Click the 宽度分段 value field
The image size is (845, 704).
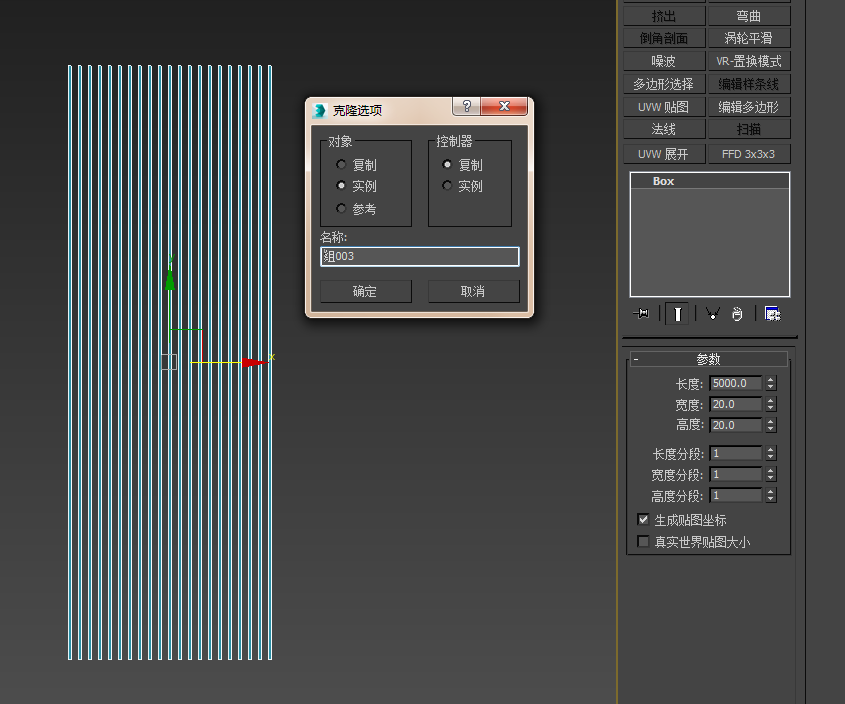[736, 474]
